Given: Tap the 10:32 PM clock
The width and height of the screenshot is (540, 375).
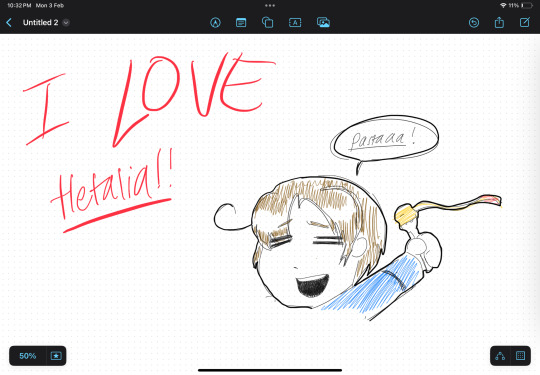Looking at the screenshot, I should point(19,6).
